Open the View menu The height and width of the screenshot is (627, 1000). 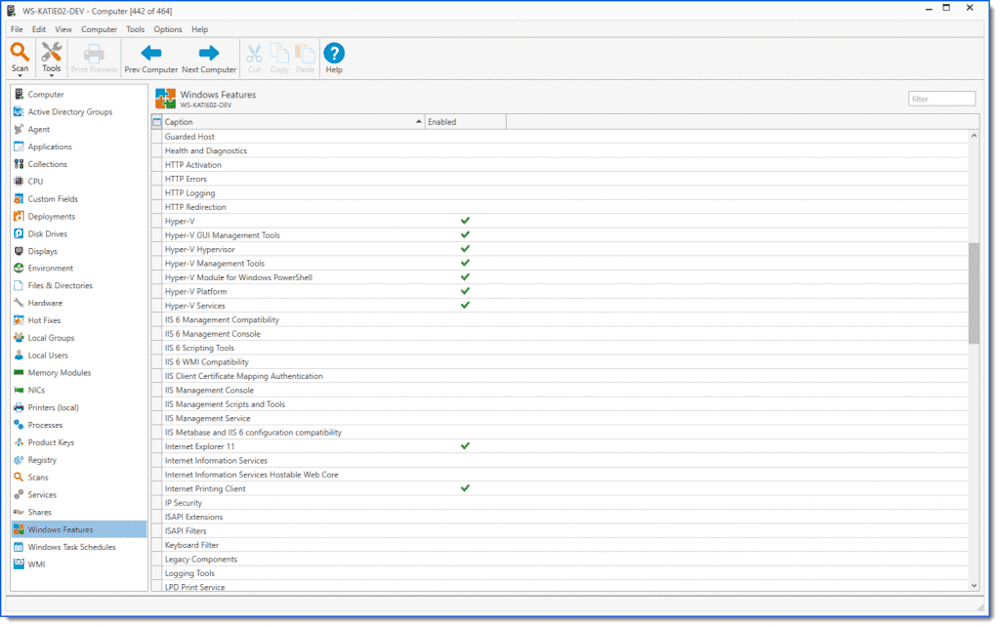[x=63, y=29]
